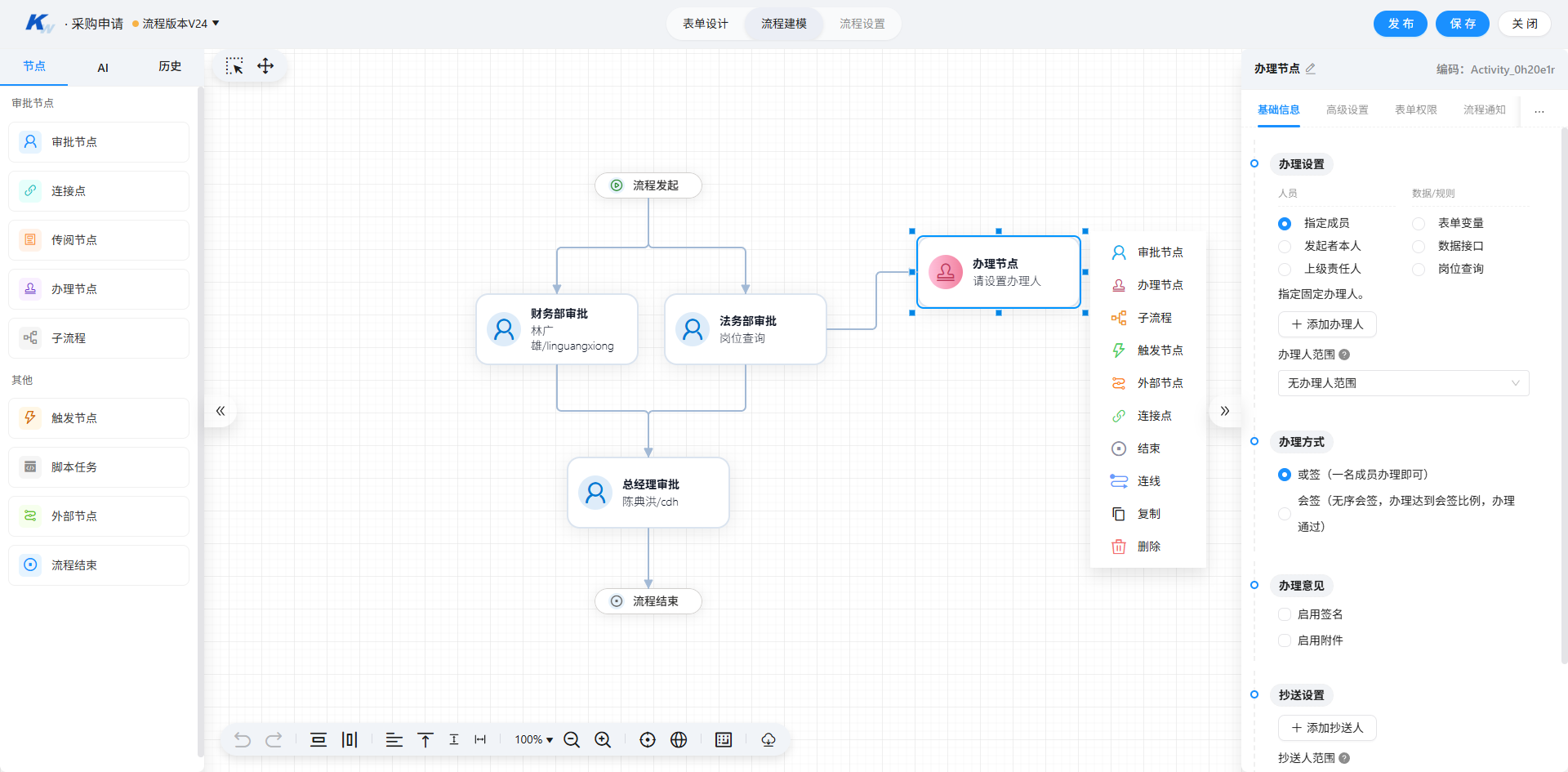Choose the 或签 handling method
The image size is (1568, 772).
coord(1285,475)
